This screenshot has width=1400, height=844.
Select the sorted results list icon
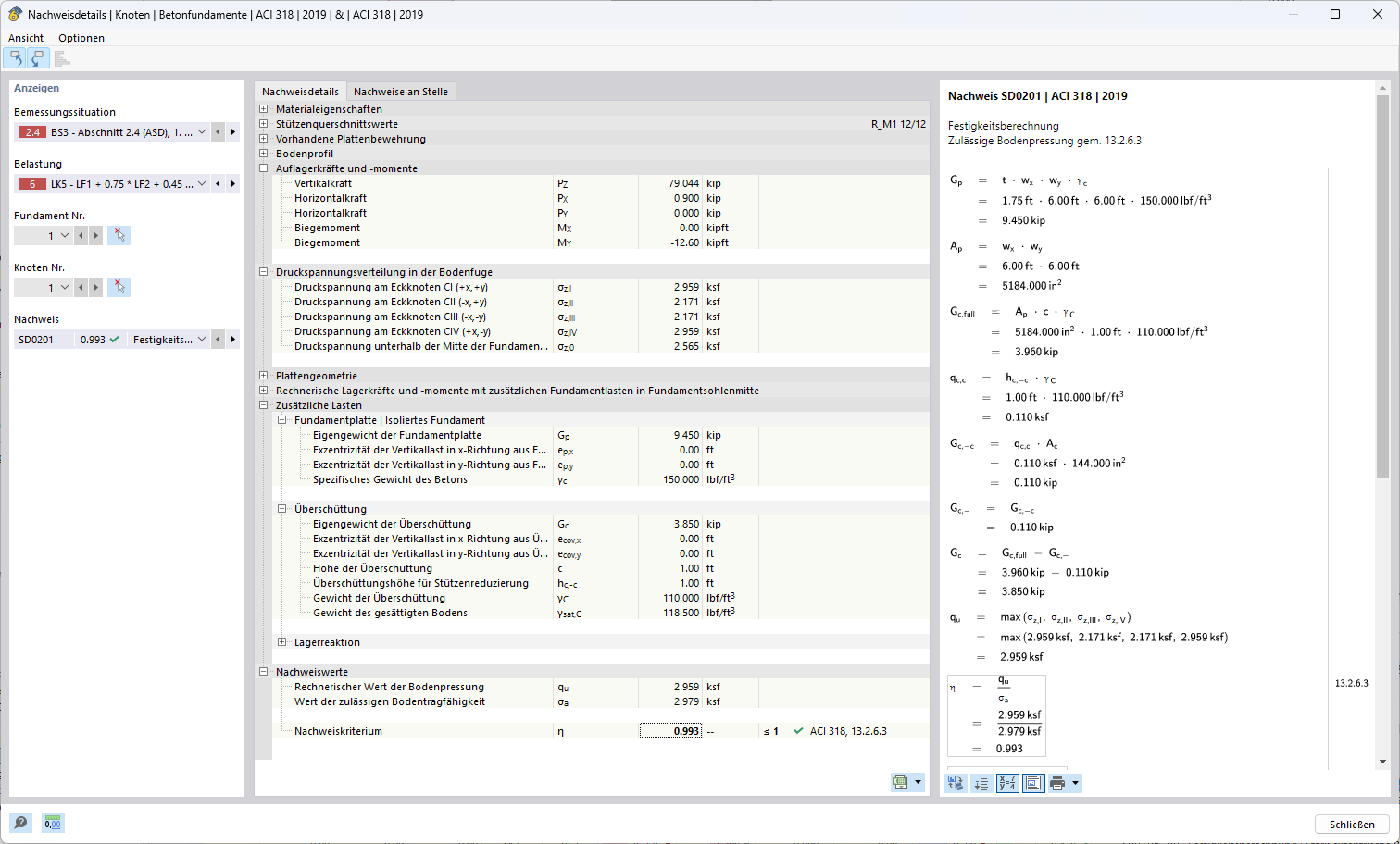coord(981,782)
